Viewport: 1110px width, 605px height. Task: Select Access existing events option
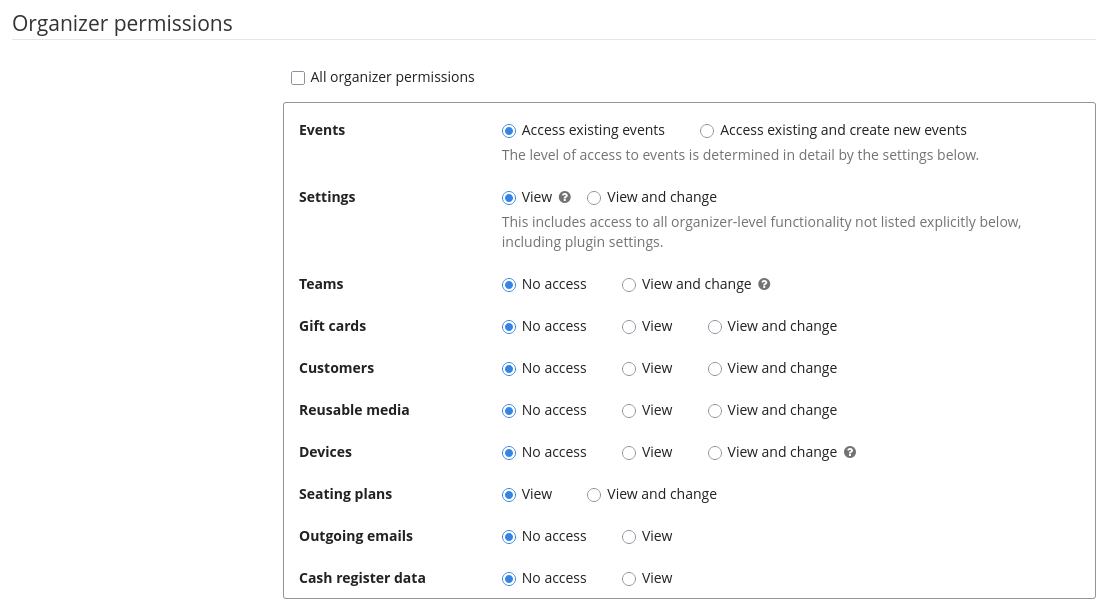(509, 131)
